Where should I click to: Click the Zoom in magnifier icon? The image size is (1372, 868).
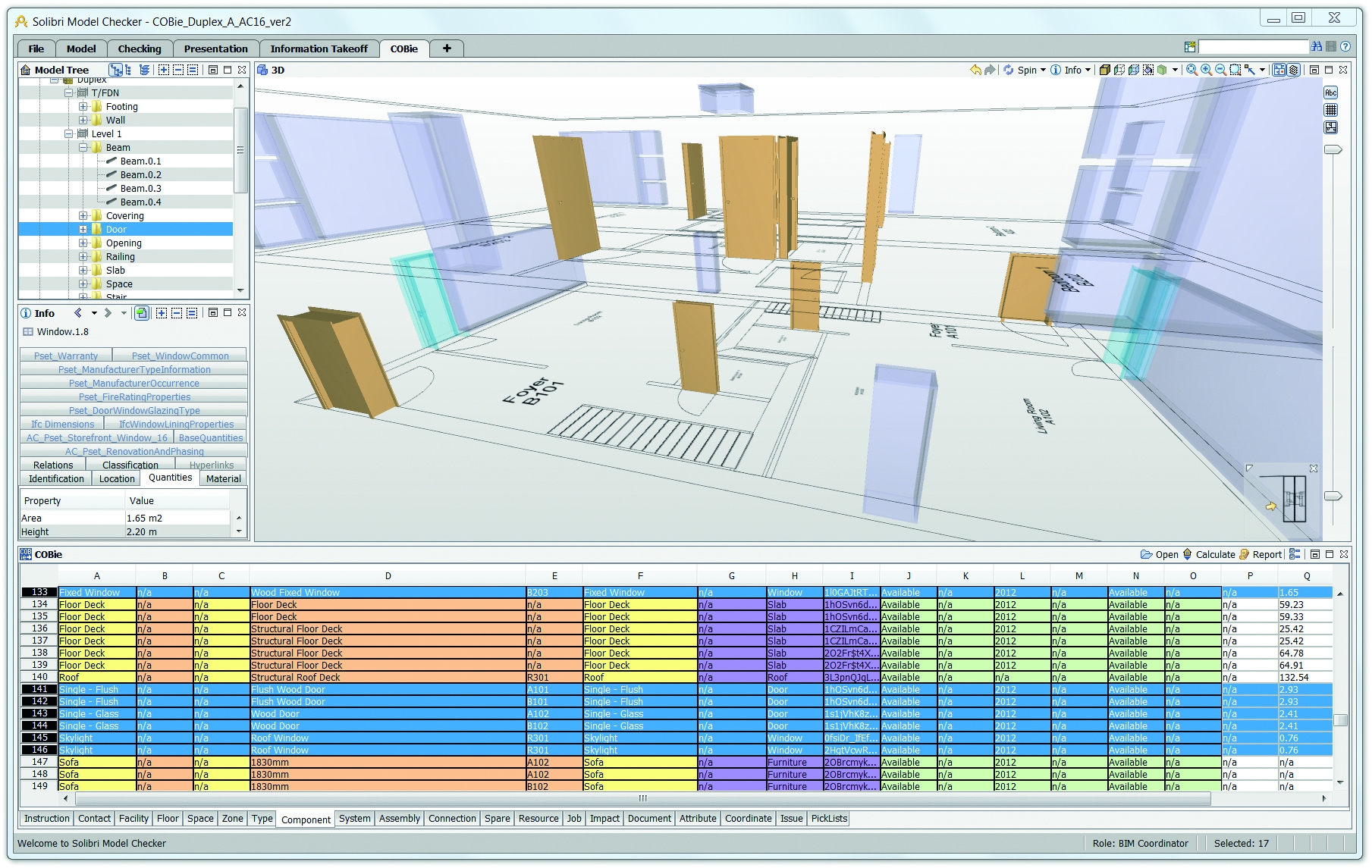pos(1207,70)
